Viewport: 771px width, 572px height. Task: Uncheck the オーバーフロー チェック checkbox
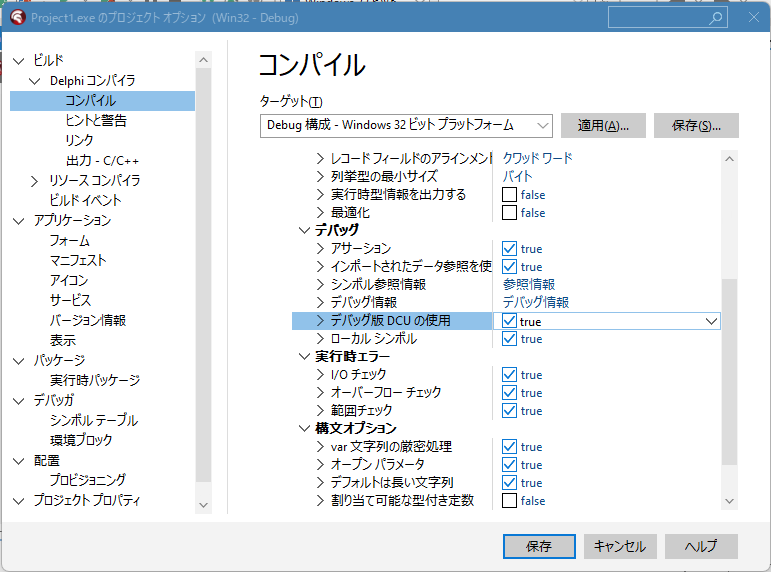click(x=510, y=393)
